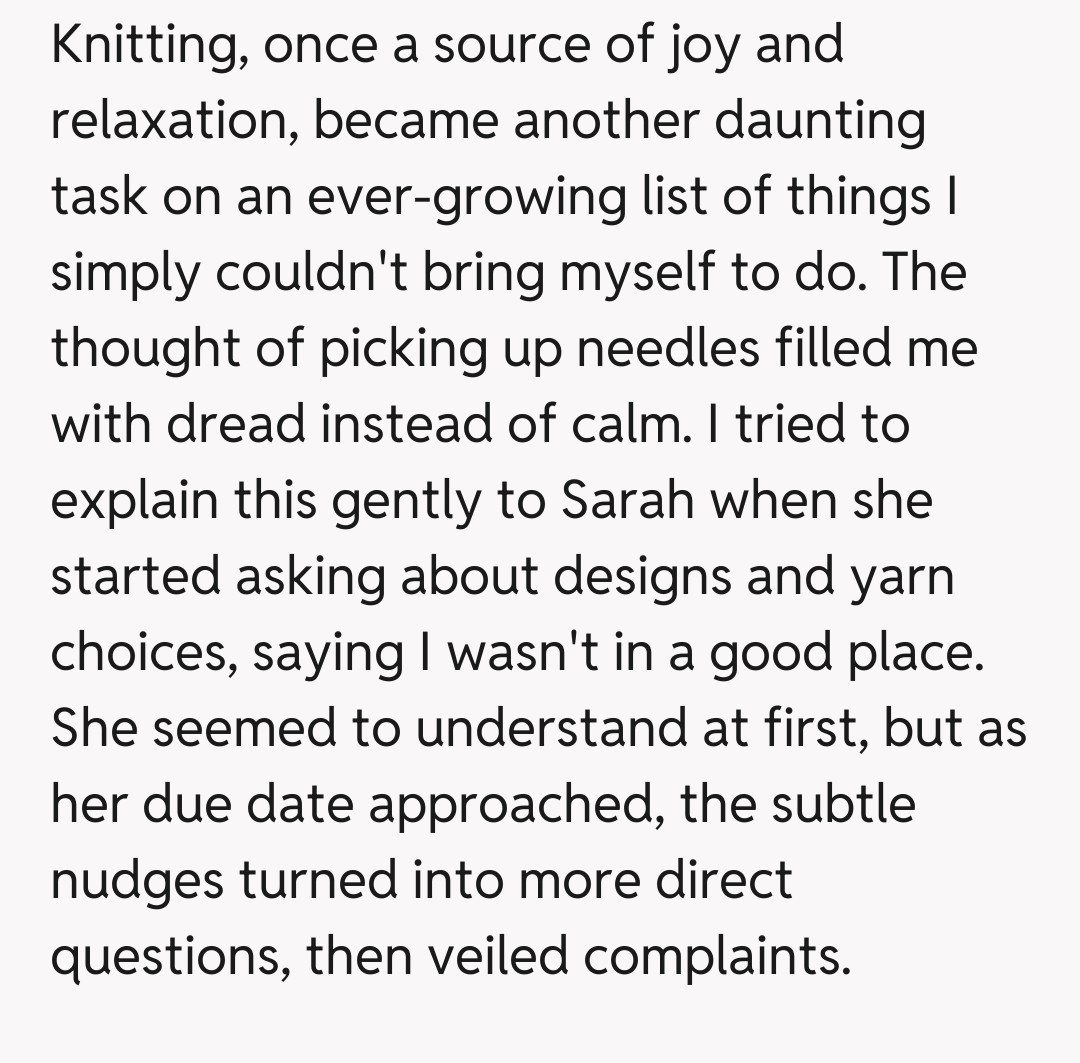Click on the name "Sarah"
Screen dimensions: 1080x1063
click(x=628, y=500)
